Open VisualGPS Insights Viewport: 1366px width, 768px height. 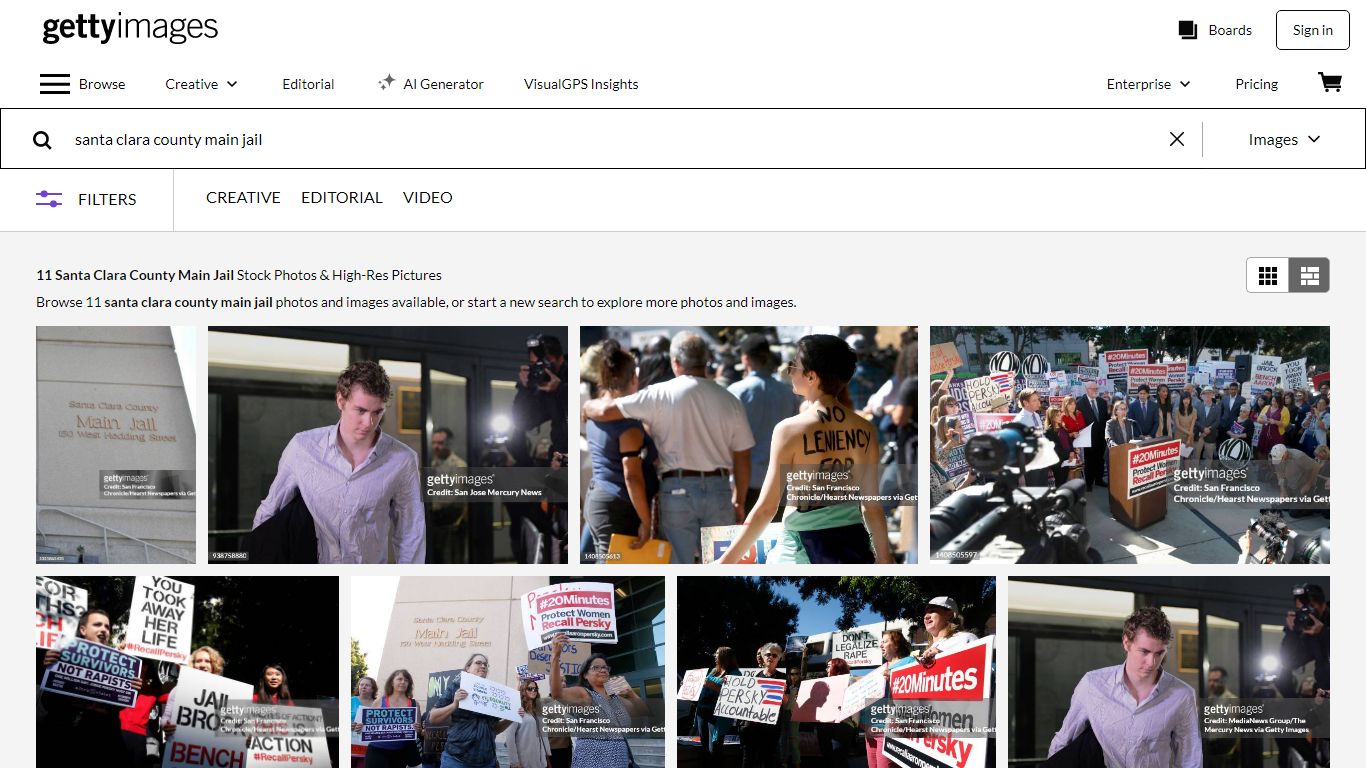pos(581,84)
